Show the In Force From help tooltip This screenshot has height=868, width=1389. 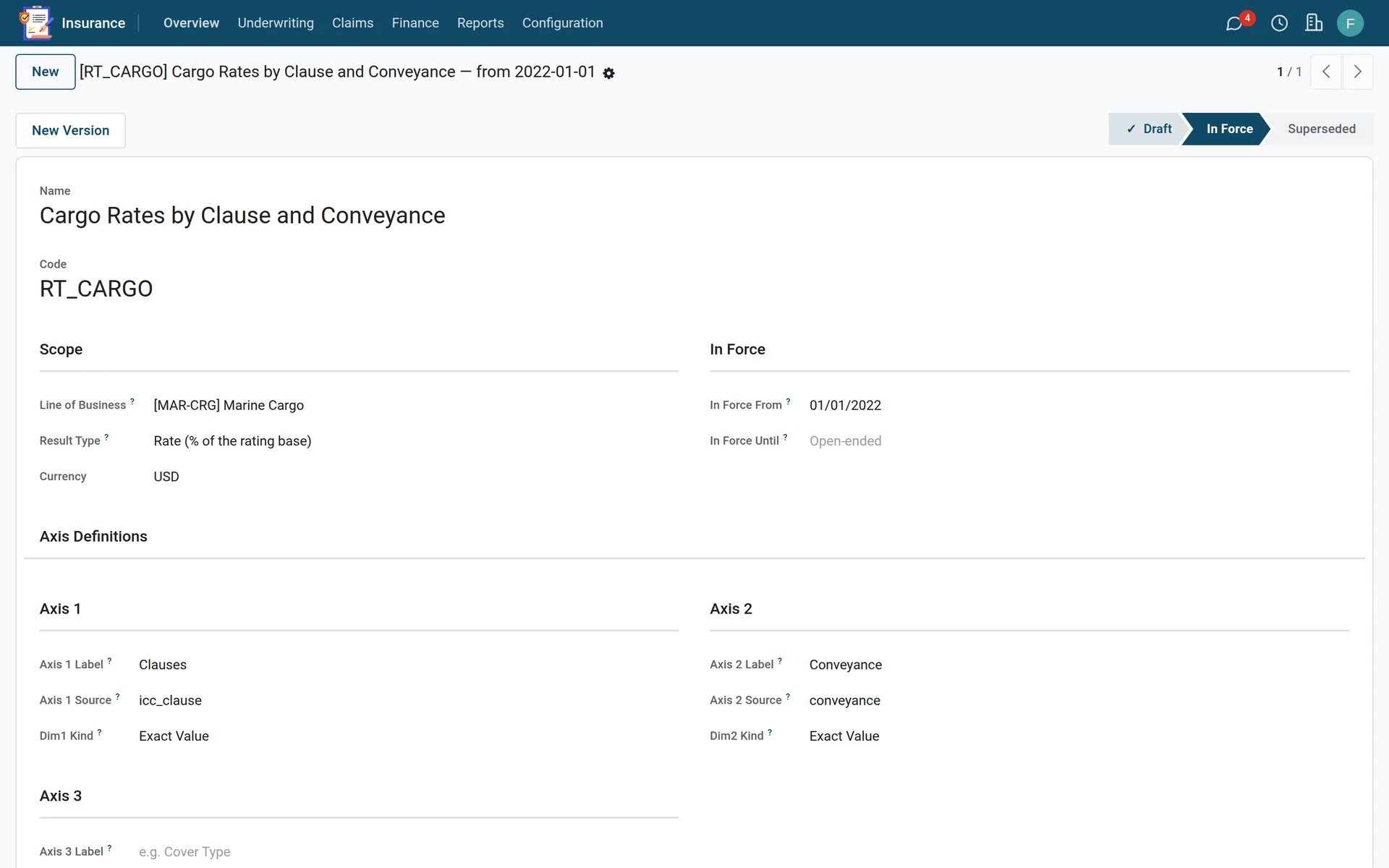(788, 401)
